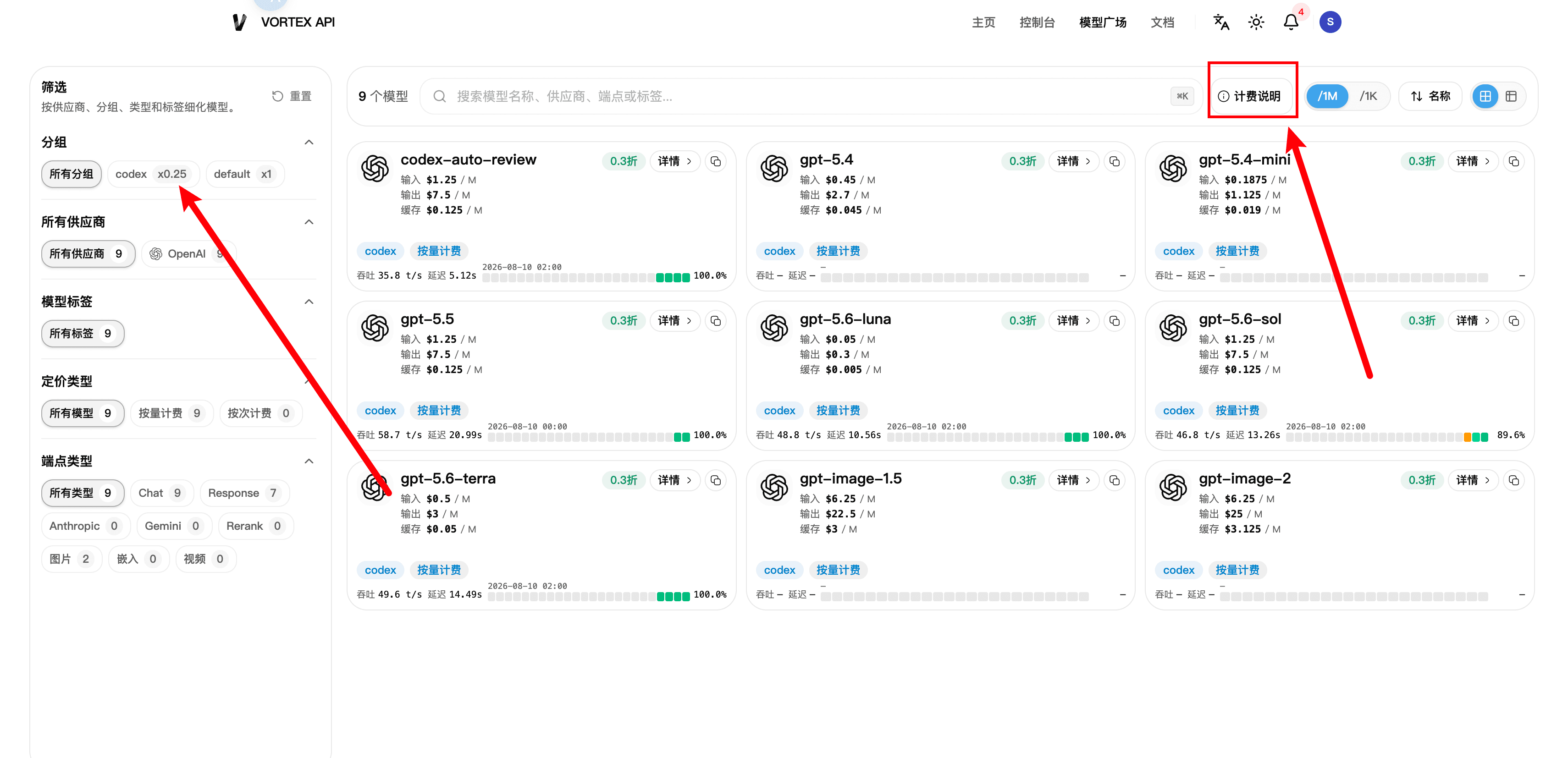Click the codex-auto-review uptime status bar
1568x758 pixels.
coord(586,277)
